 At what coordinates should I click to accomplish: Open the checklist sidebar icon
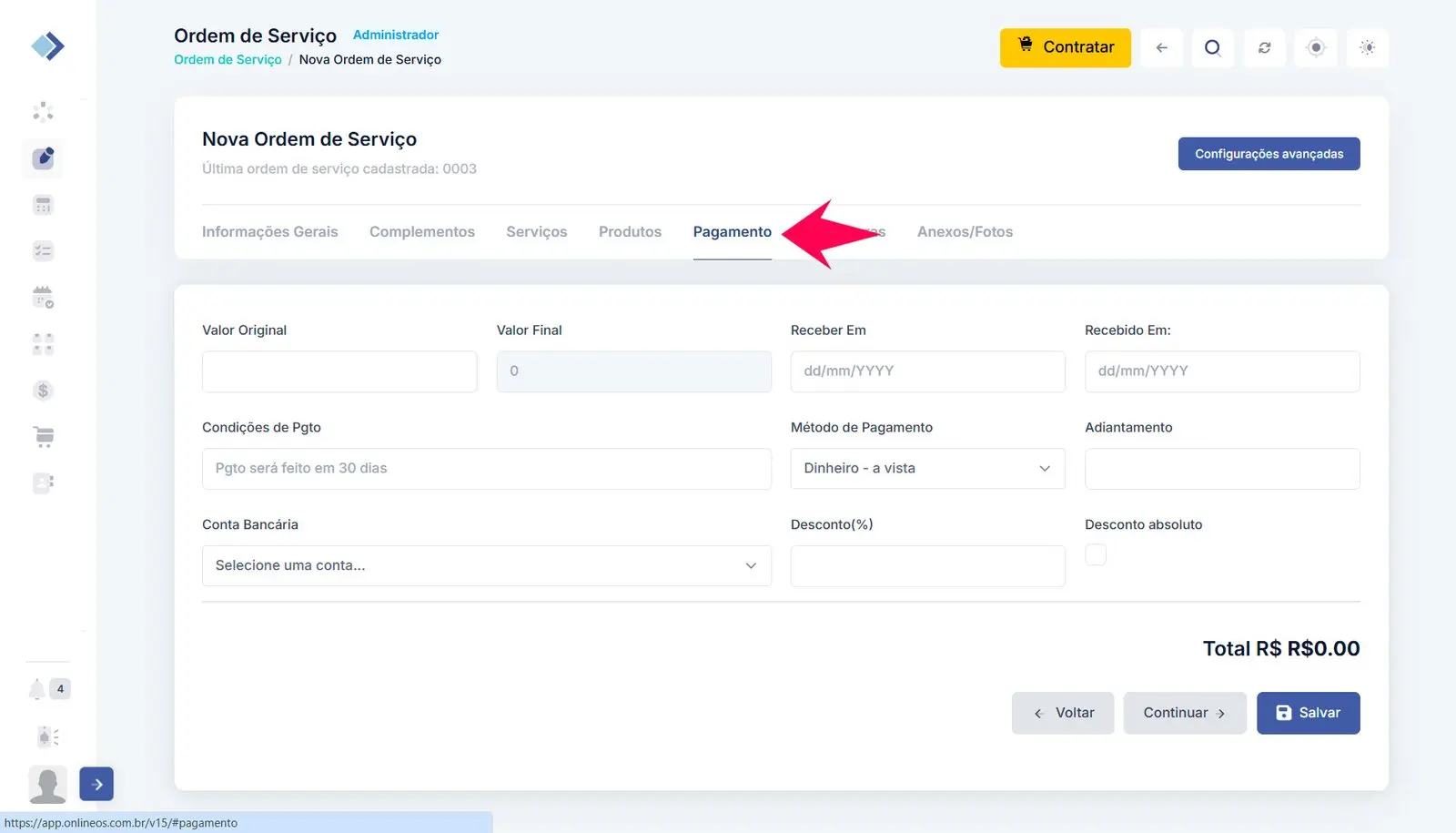point(43,251)
